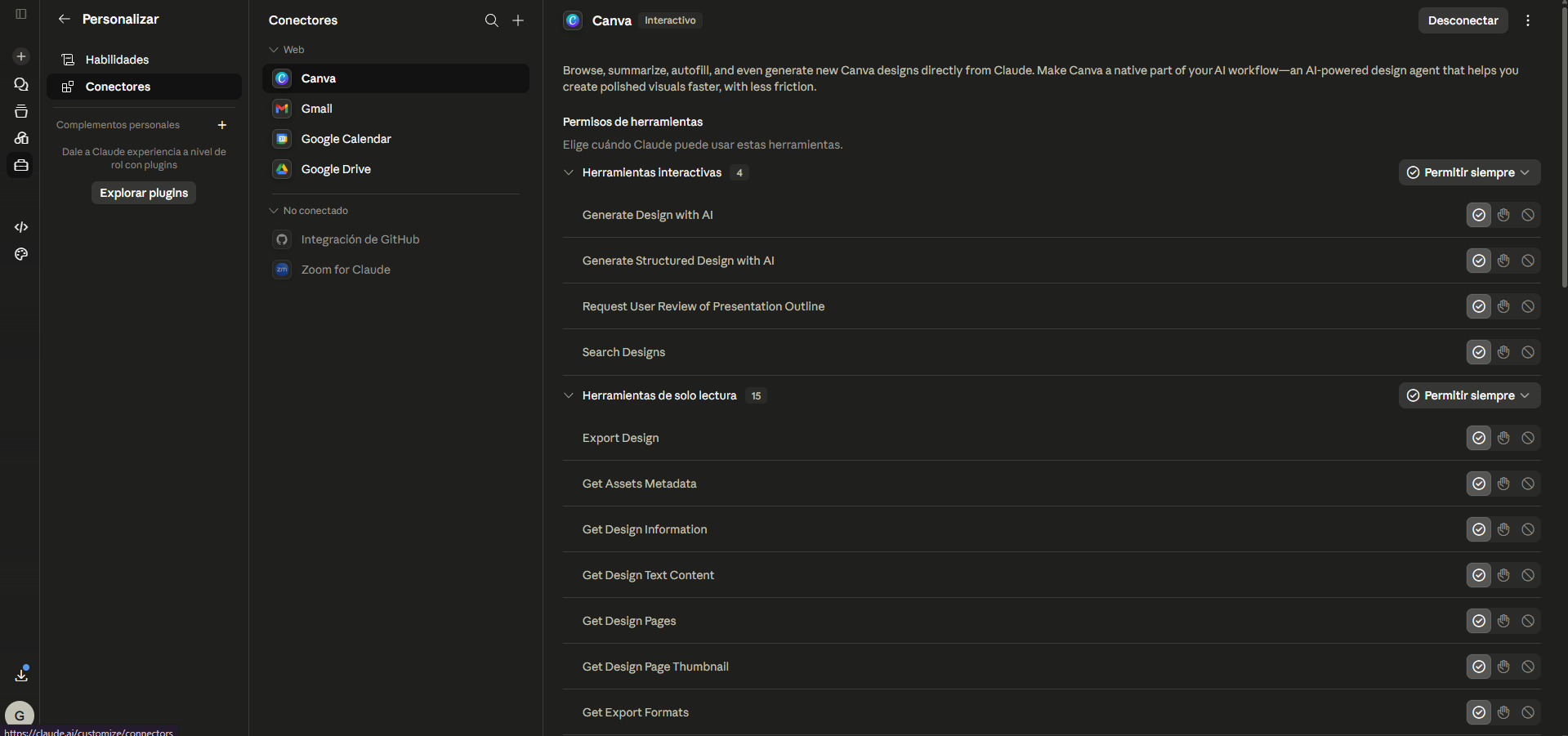Select the Google Drive connector
Viewport: 1568px width, 736px height.
pyautogui.click(x=395, y=169)
